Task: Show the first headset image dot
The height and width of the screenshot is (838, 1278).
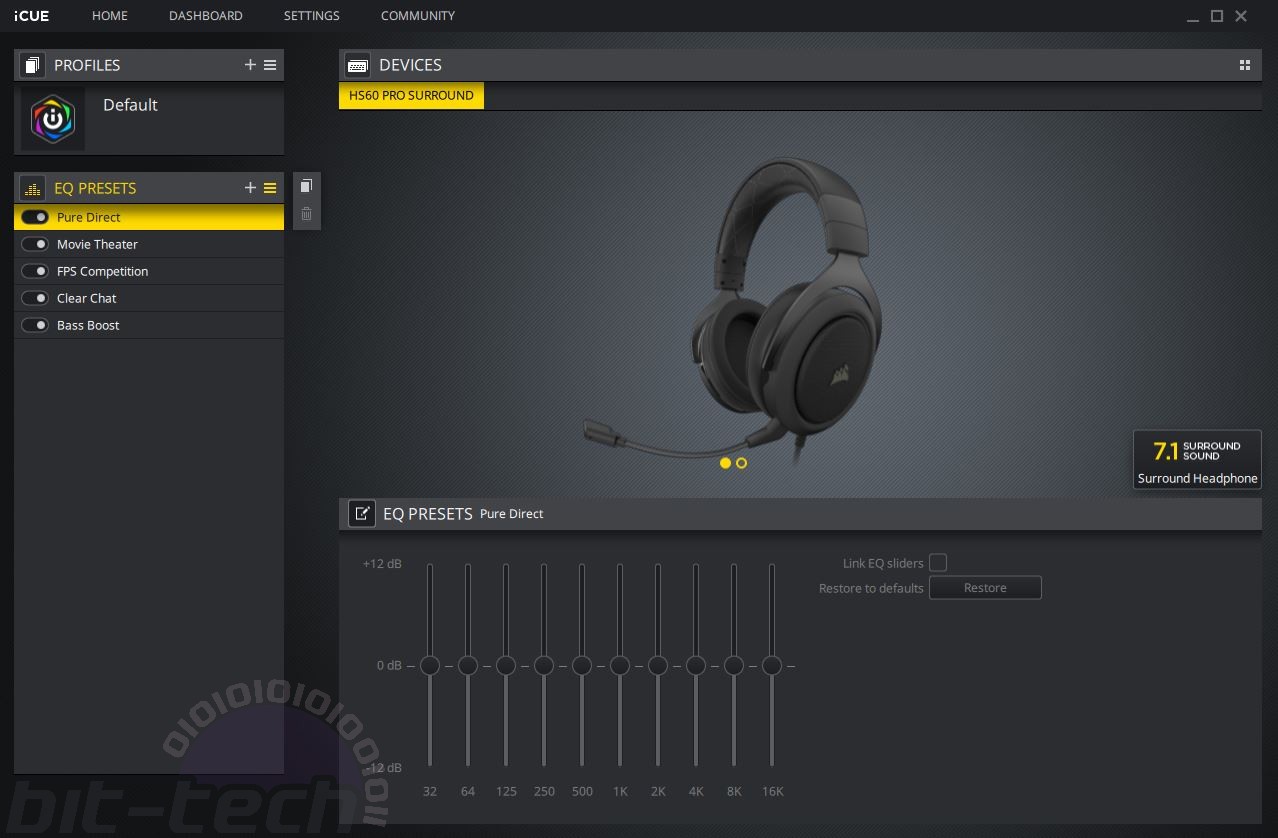Action: pos(725,463)
